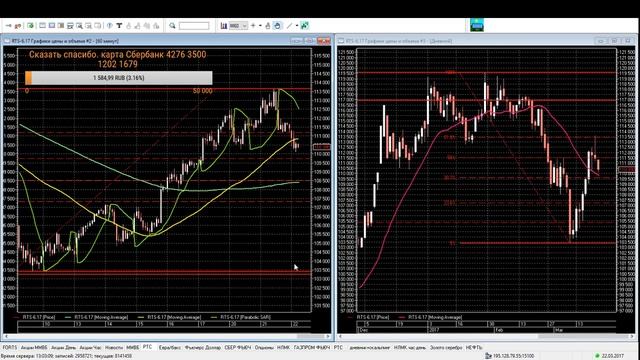
Task: Click left chart scrollbar left arrow
Action: tap(6, 336)
